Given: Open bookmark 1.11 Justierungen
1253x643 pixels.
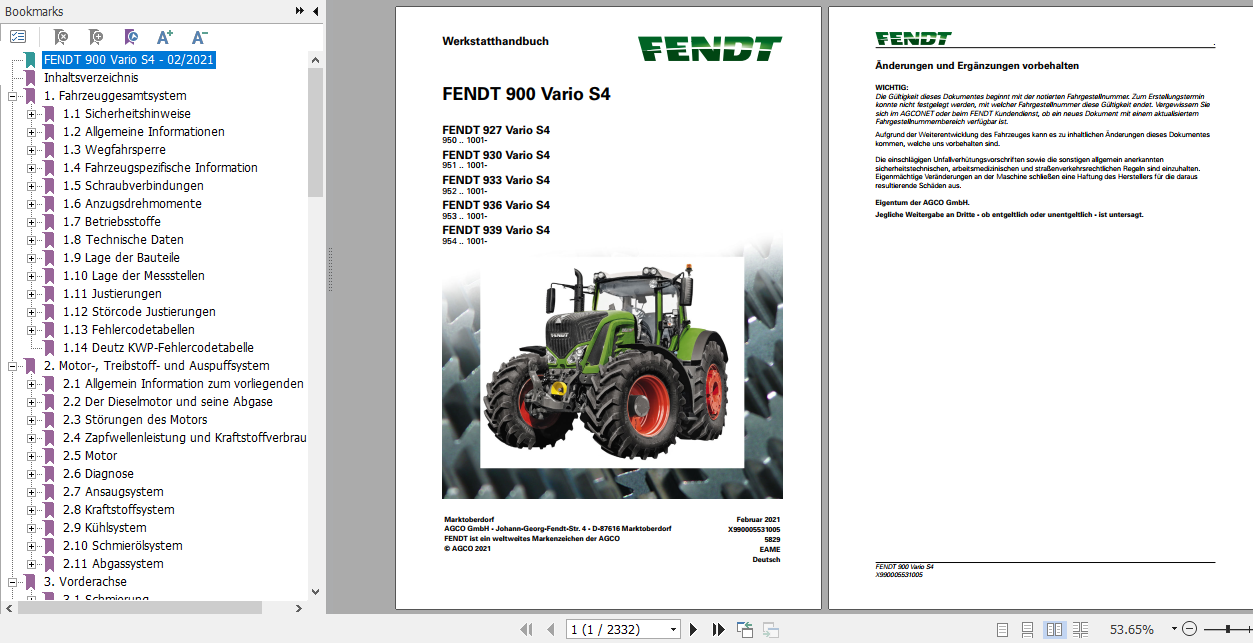Looking at the screenshot, I should (x=112, y=294).
